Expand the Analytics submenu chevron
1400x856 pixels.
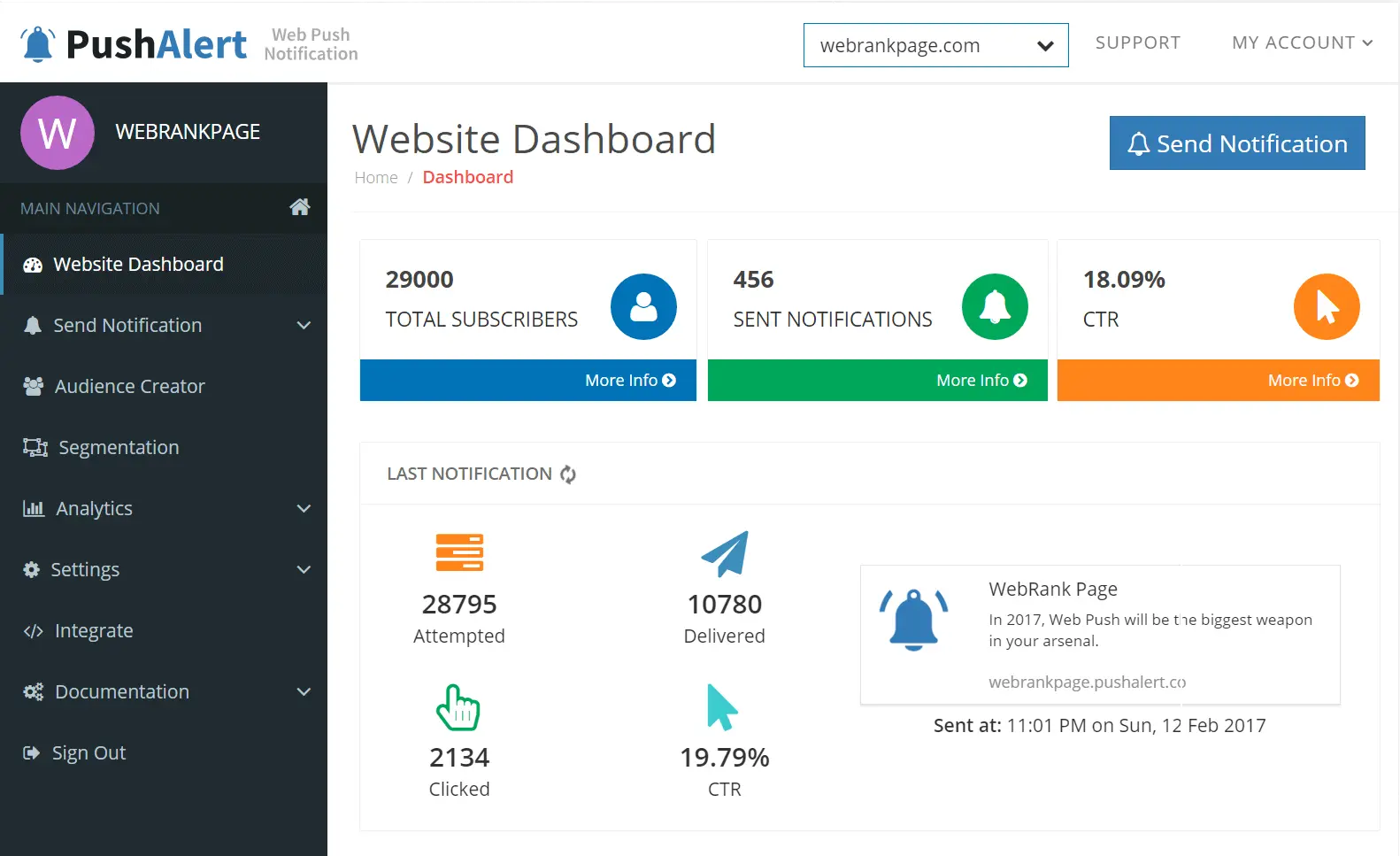[x=304, y=509]
